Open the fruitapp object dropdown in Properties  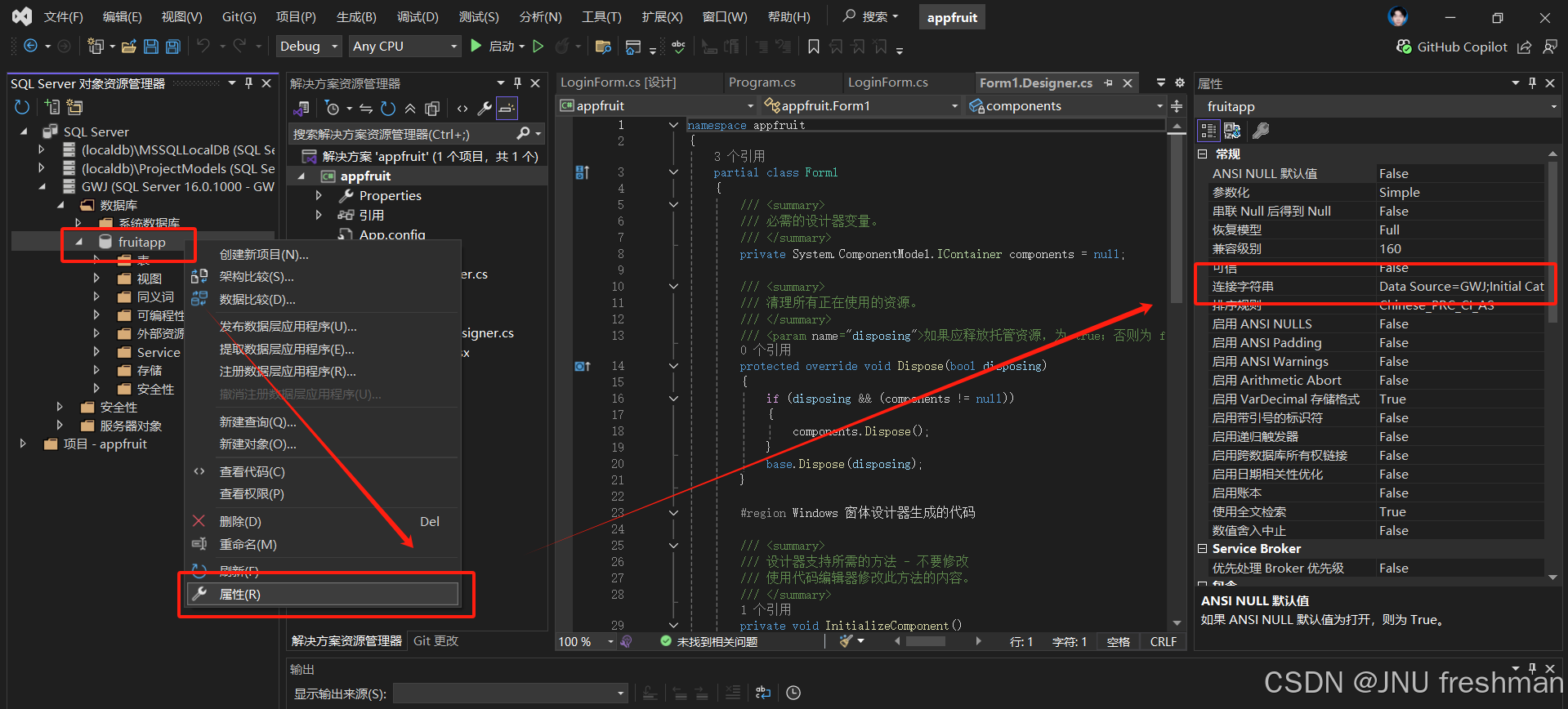click(x=1381, y=107)
